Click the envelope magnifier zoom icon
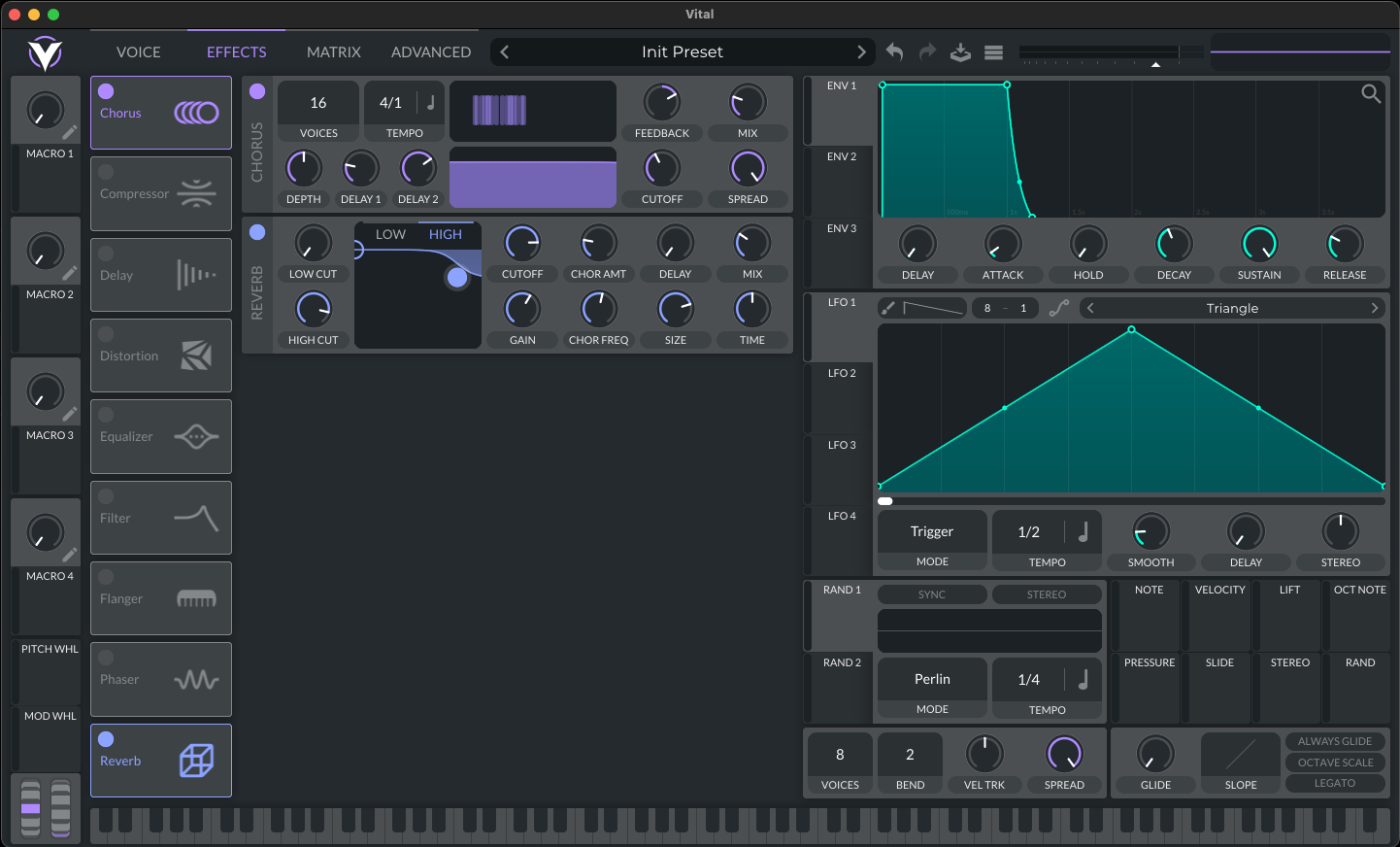This screenshot has height=847, width=1400. (x=1371, y=93)
